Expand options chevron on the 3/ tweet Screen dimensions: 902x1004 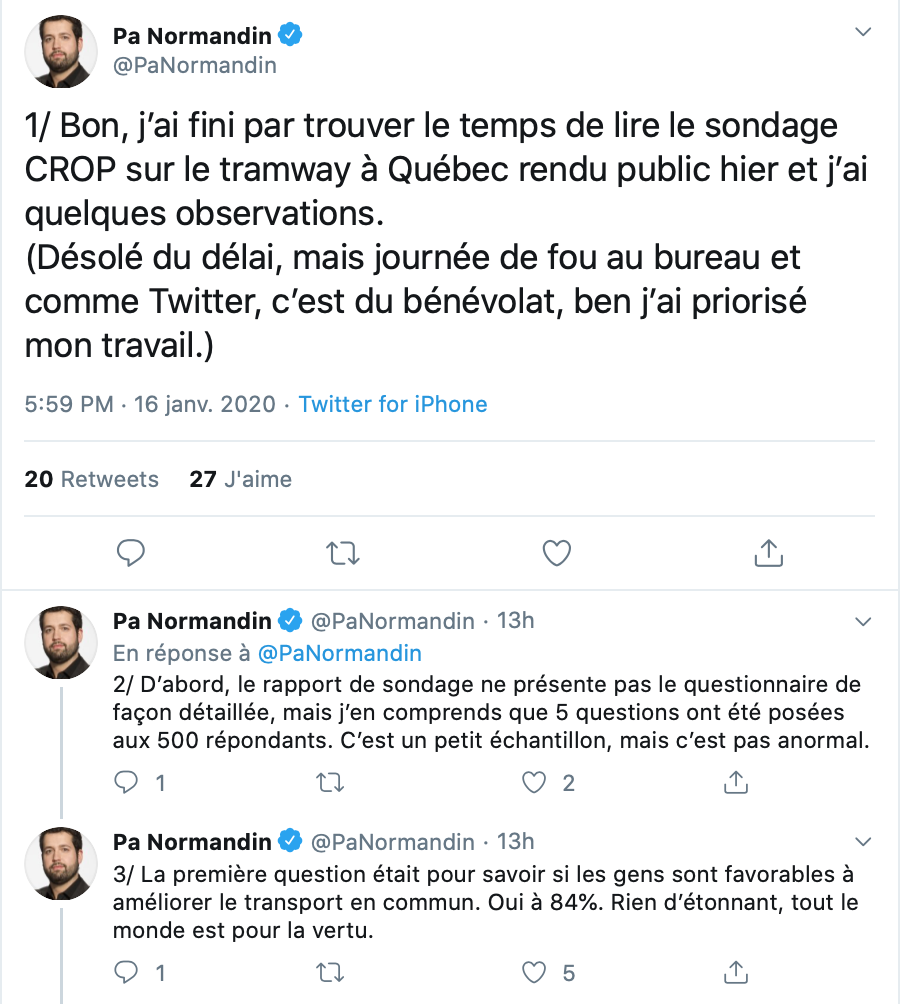863,841
